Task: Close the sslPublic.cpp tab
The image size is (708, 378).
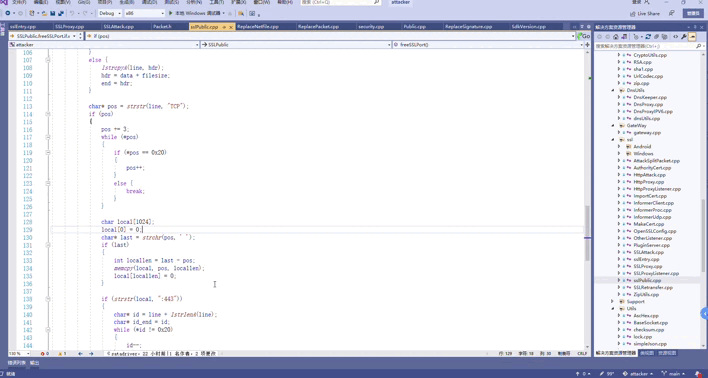Action: coord(231,27)
